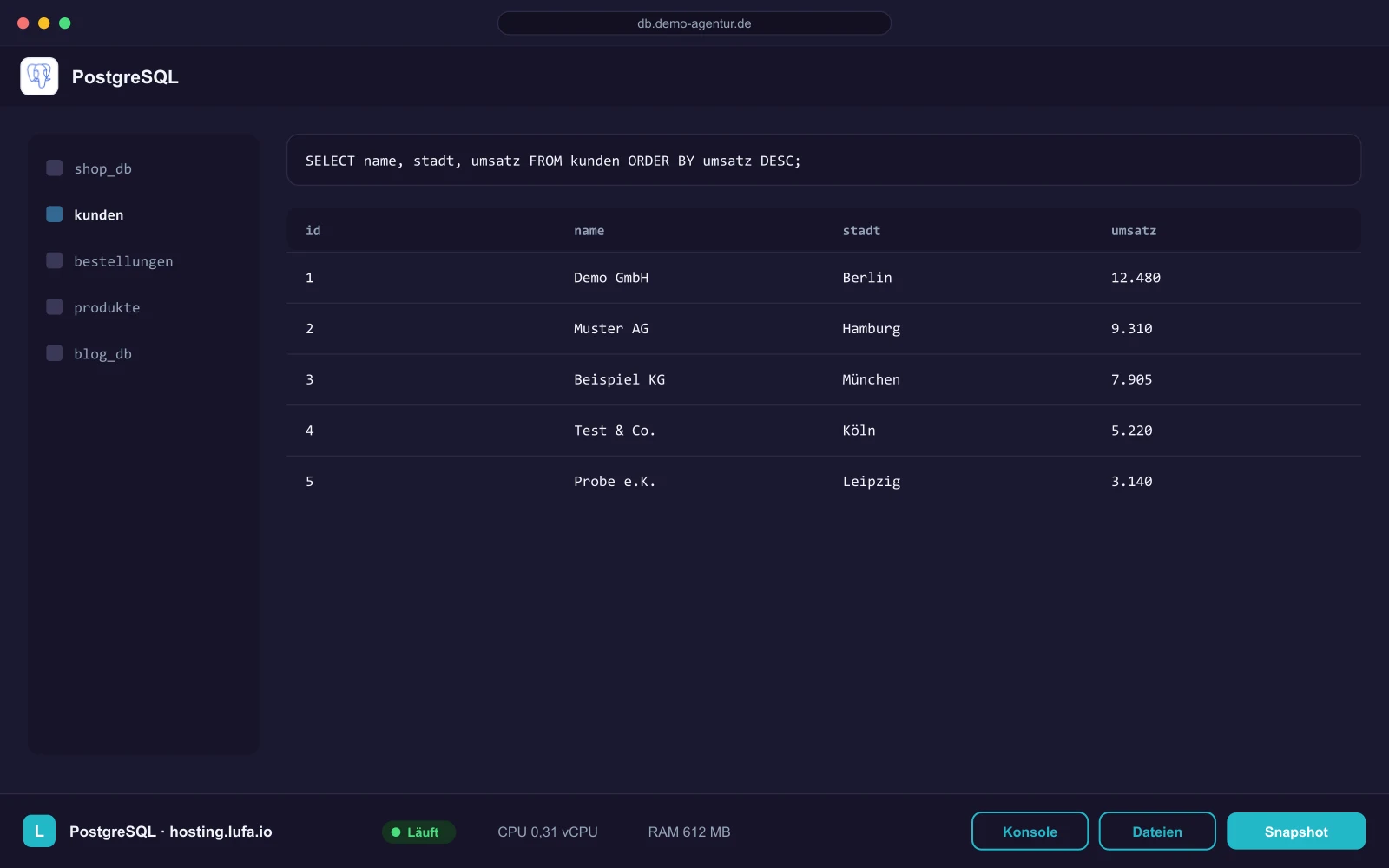Click the 3.140 umsatz value
Image resolution: width=1389 pixels, height=868 pixels.
coord(1132,481)
